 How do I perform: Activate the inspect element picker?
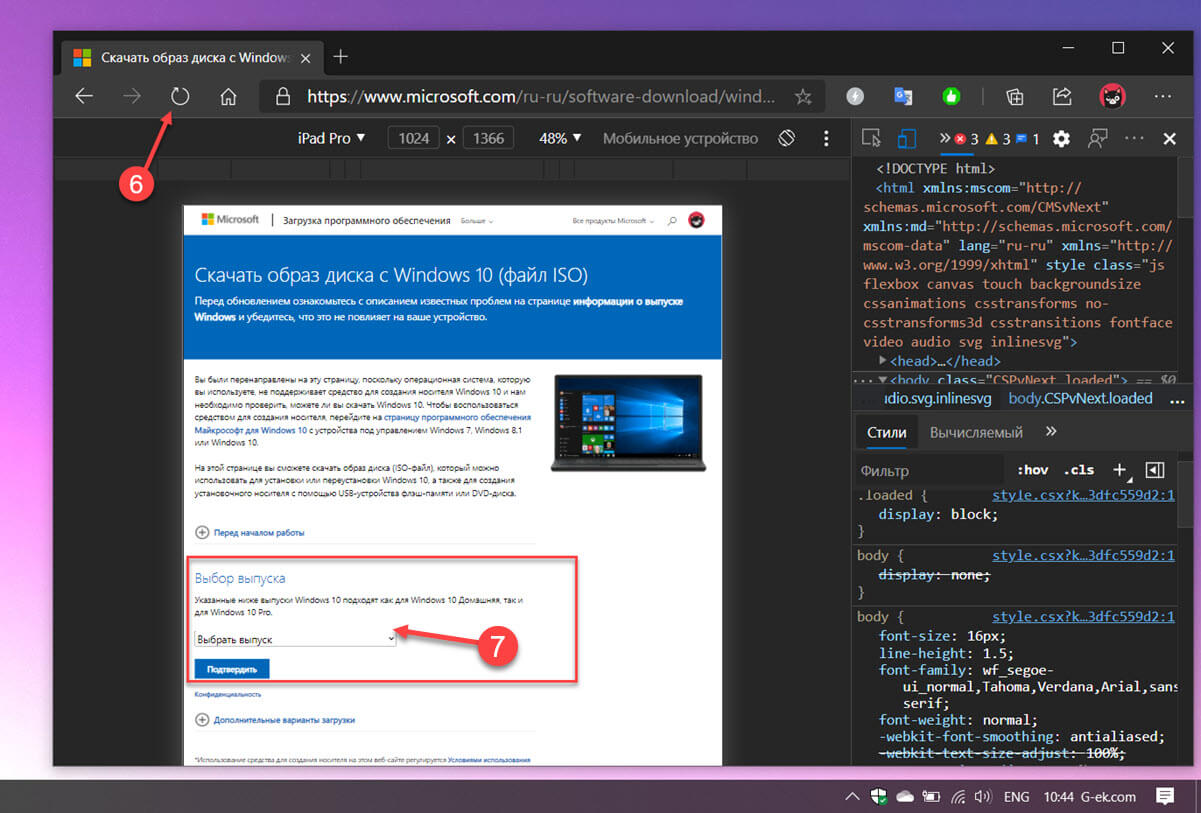click(871, 138)
